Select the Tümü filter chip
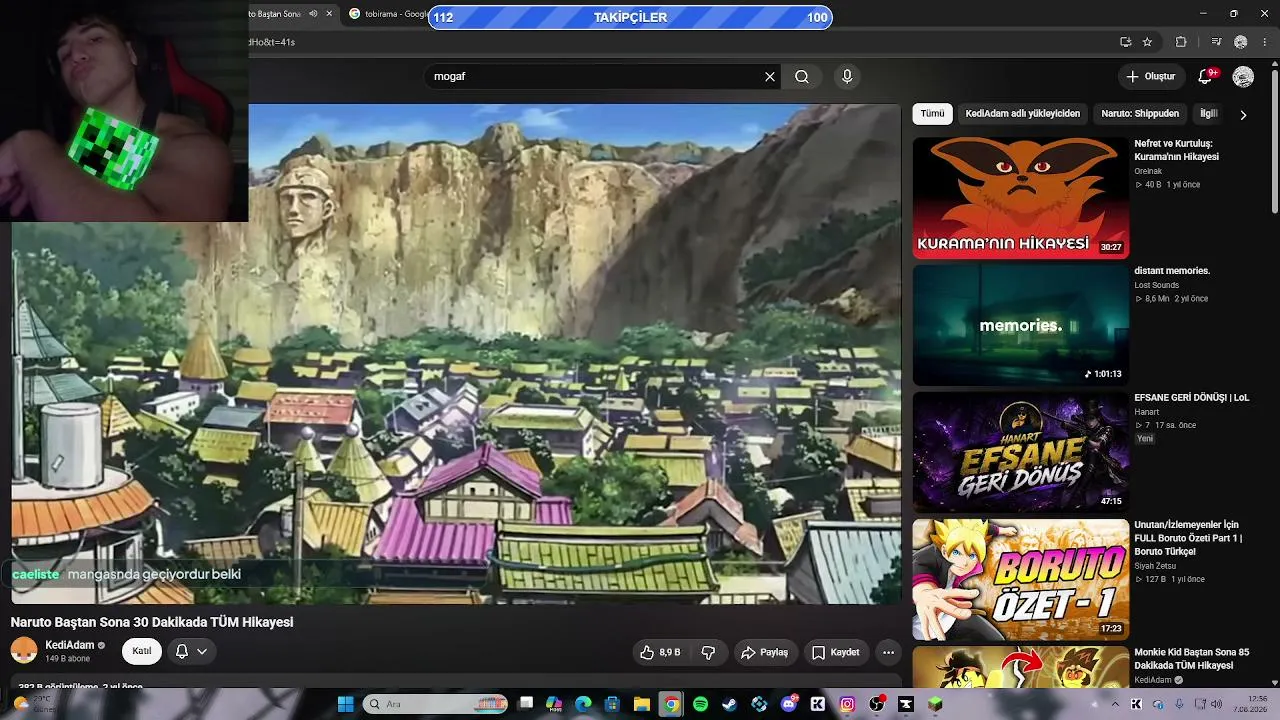This screenshot has height=720, width=1280. pyautogui.click(x=932, y=114)
